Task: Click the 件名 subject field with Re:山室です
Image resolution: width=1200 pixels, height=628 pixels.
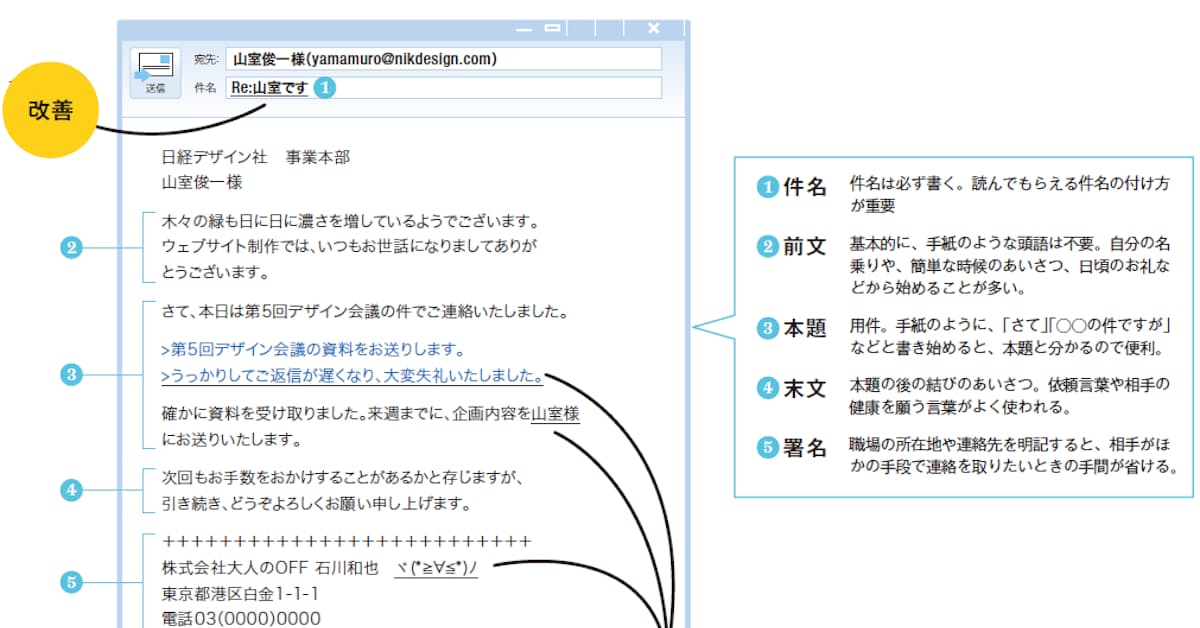Action: click(x=443, y=88)
